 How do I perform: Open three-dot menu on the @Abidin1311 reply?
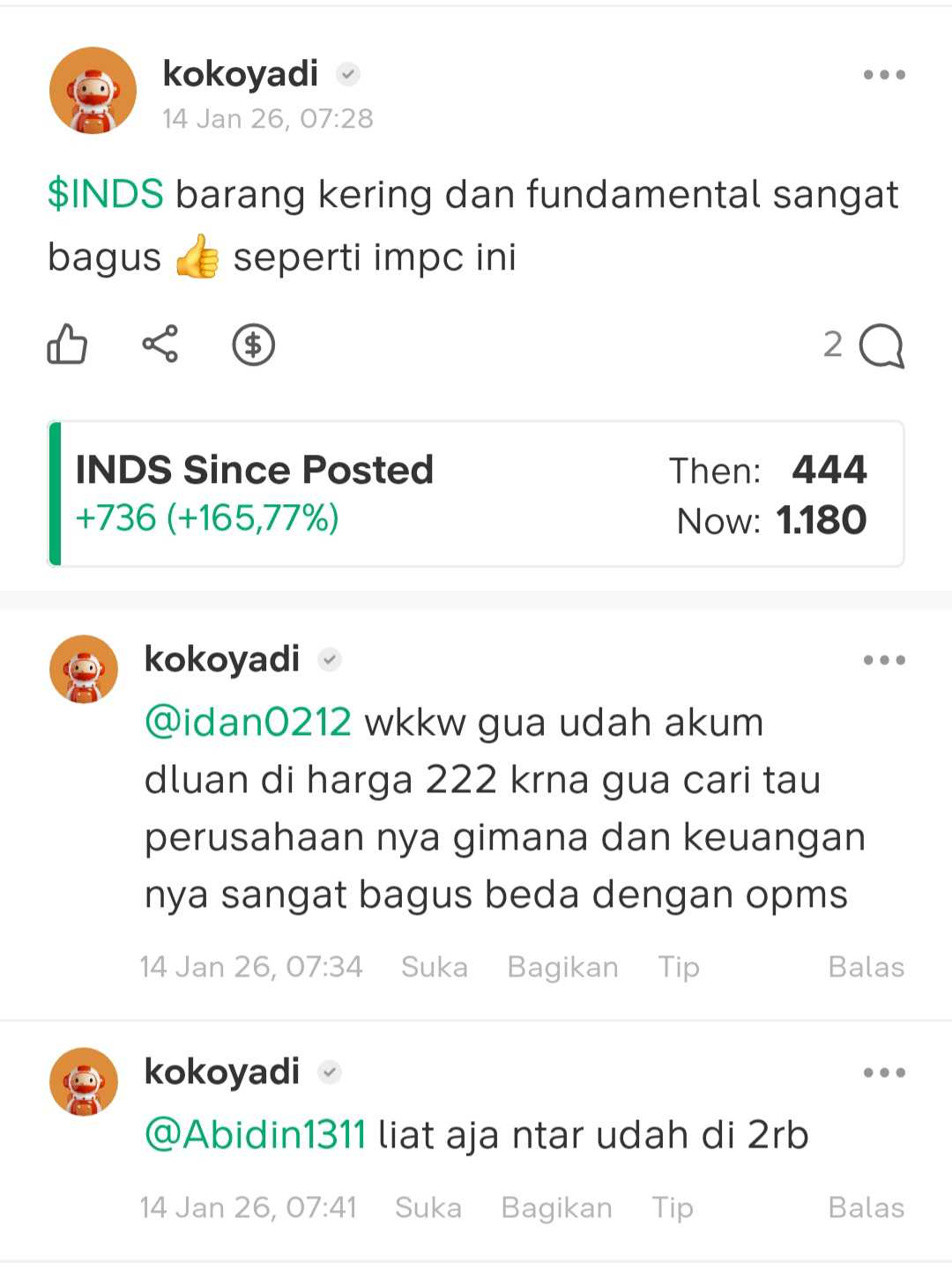tap(884, 1073)
